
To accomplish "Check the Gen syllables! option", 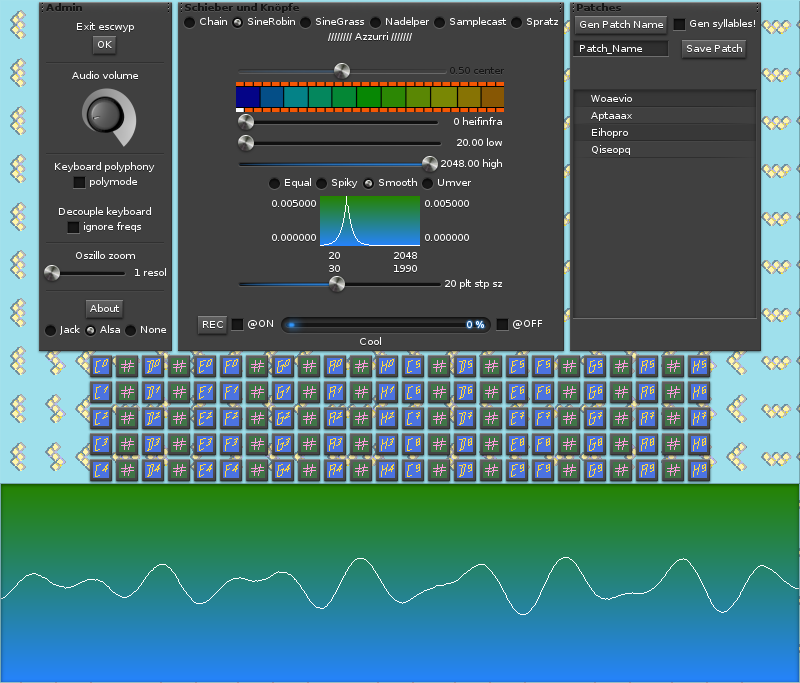I will pos(679,24).
